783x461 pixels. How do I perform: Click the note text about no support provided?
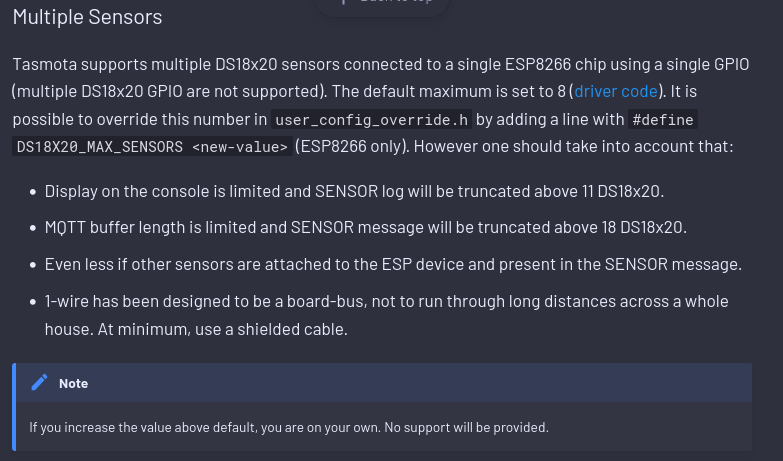click(289, 428)
